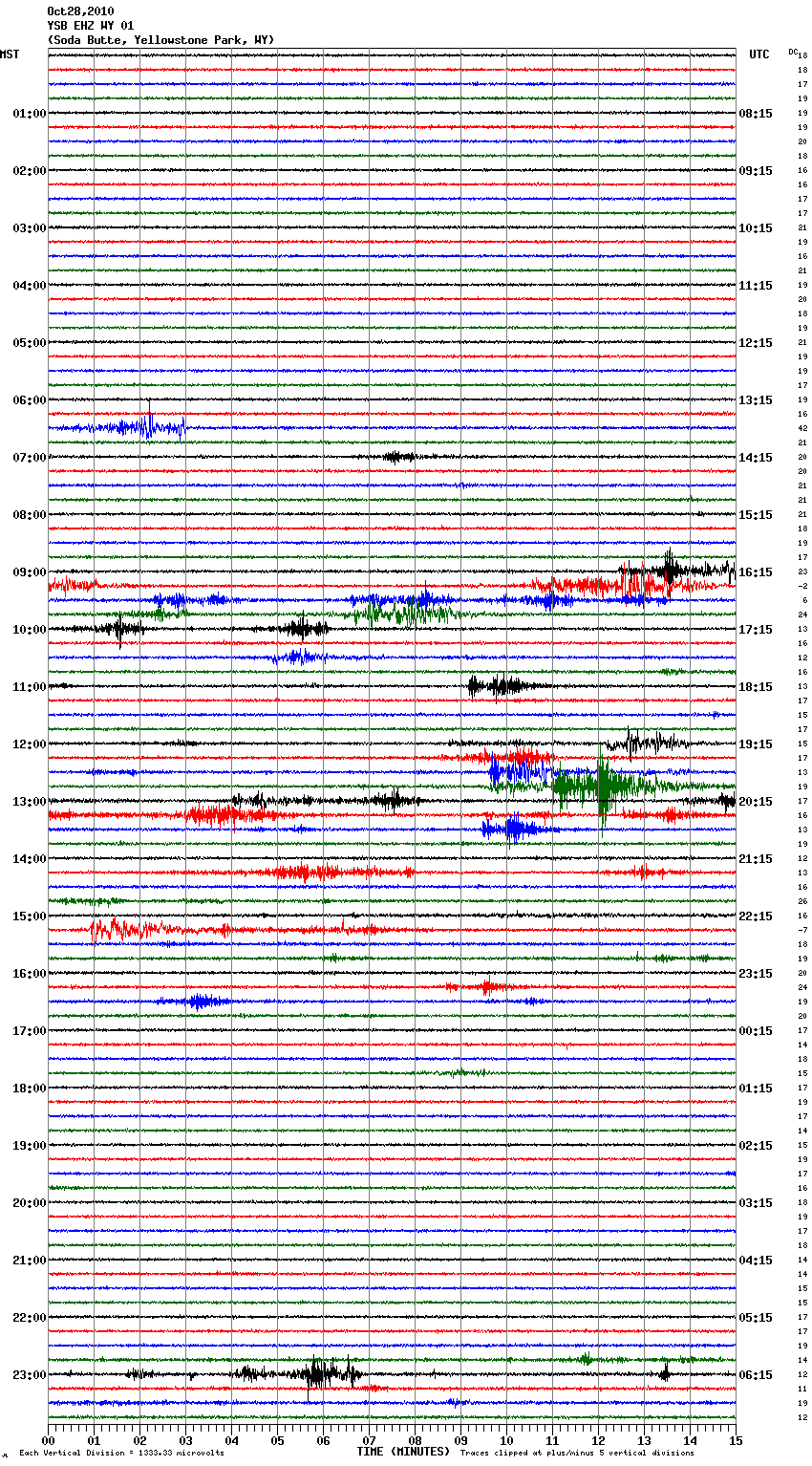Select the '02:00' MST hour label
812x1466 pixels.
tap(29, 171)
